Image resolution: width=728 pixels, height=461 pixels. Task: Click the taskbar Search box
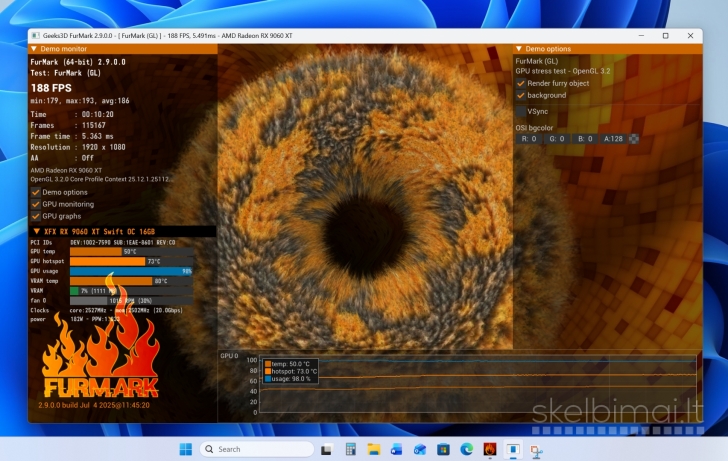pyautogui.click(x=241, y=449)
